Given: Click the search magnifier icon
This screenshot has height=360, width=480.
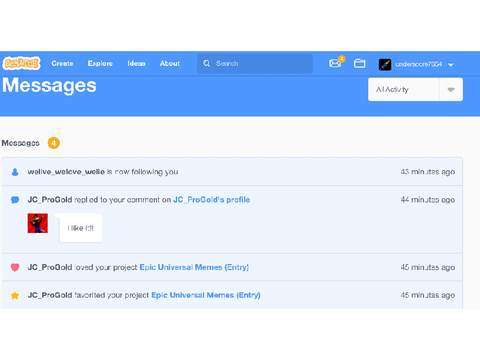Looking at the screenshot, I should [207, 63].
